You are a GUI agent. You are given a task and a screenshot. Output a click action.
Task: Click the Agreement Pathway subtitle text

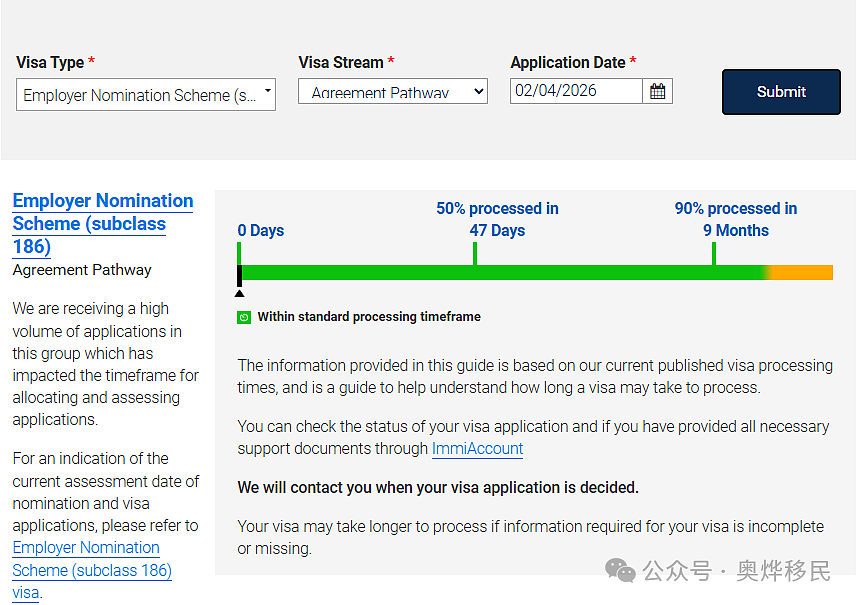pyautogui.click(x=82, y=270)
